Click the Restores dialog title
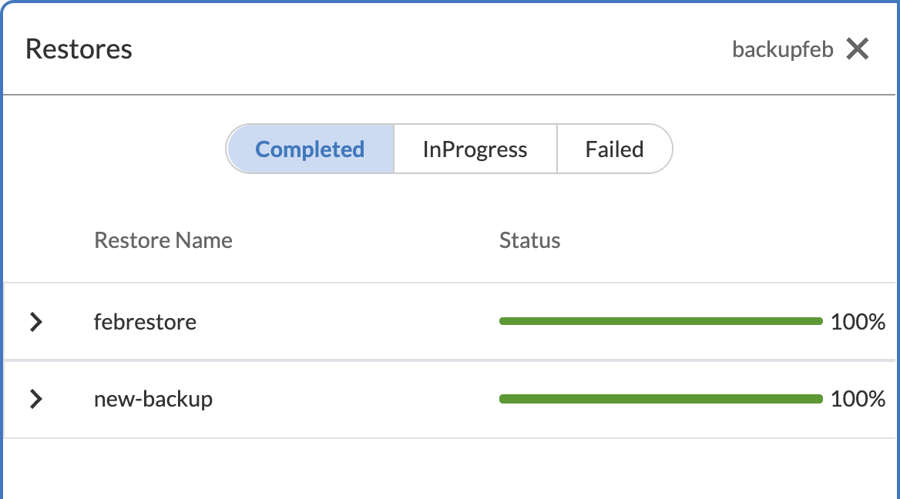 (x=79, y=49)
